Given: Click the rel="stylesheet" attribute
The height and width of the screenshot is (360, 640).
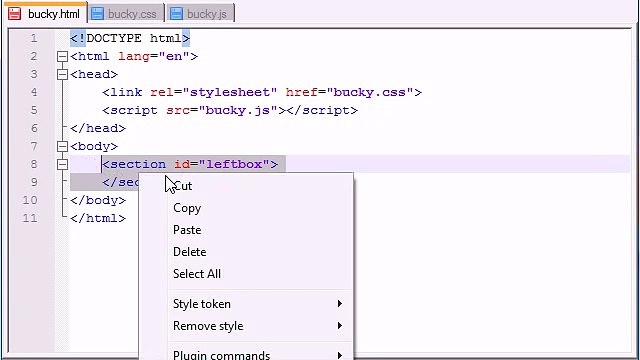Looking at the screenshot, I should tap(213, 92).
